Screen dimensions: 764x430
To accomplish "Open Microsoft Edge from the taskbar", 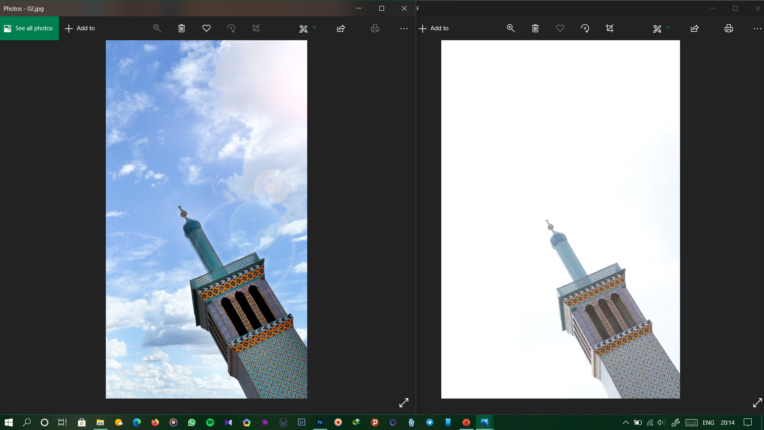I will click(137, 422).
